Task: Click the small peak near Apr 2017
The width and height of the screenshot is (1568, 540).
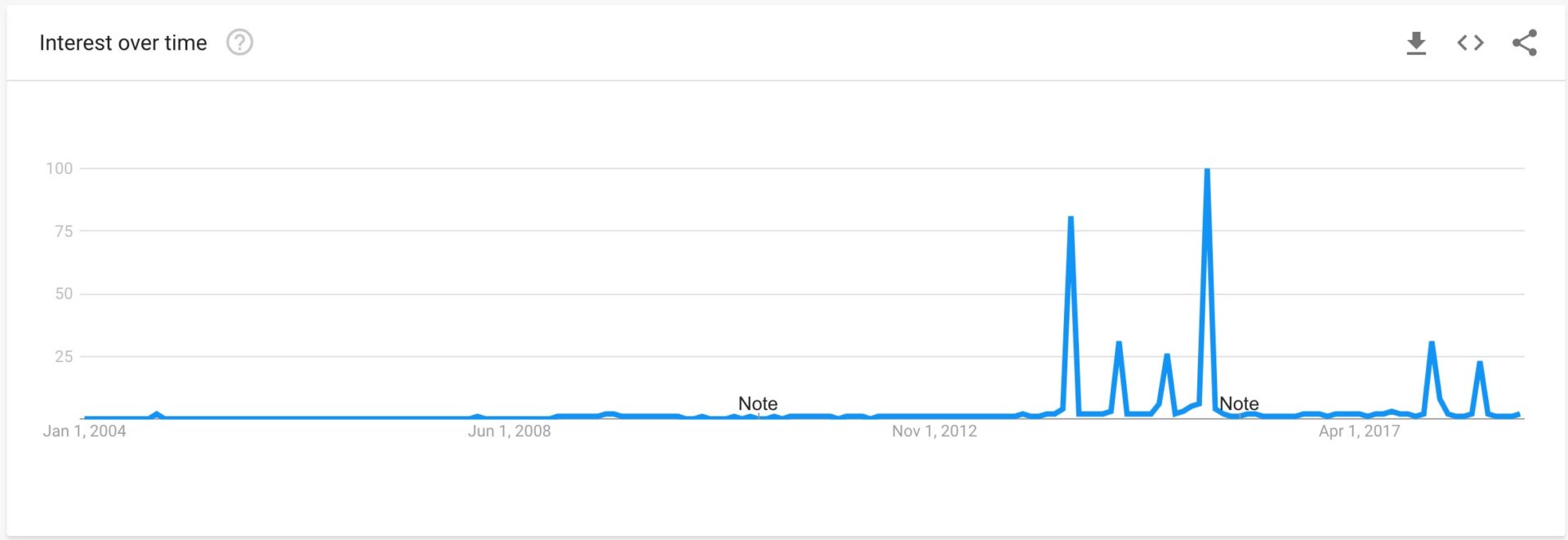Action: coord(1430,343)
